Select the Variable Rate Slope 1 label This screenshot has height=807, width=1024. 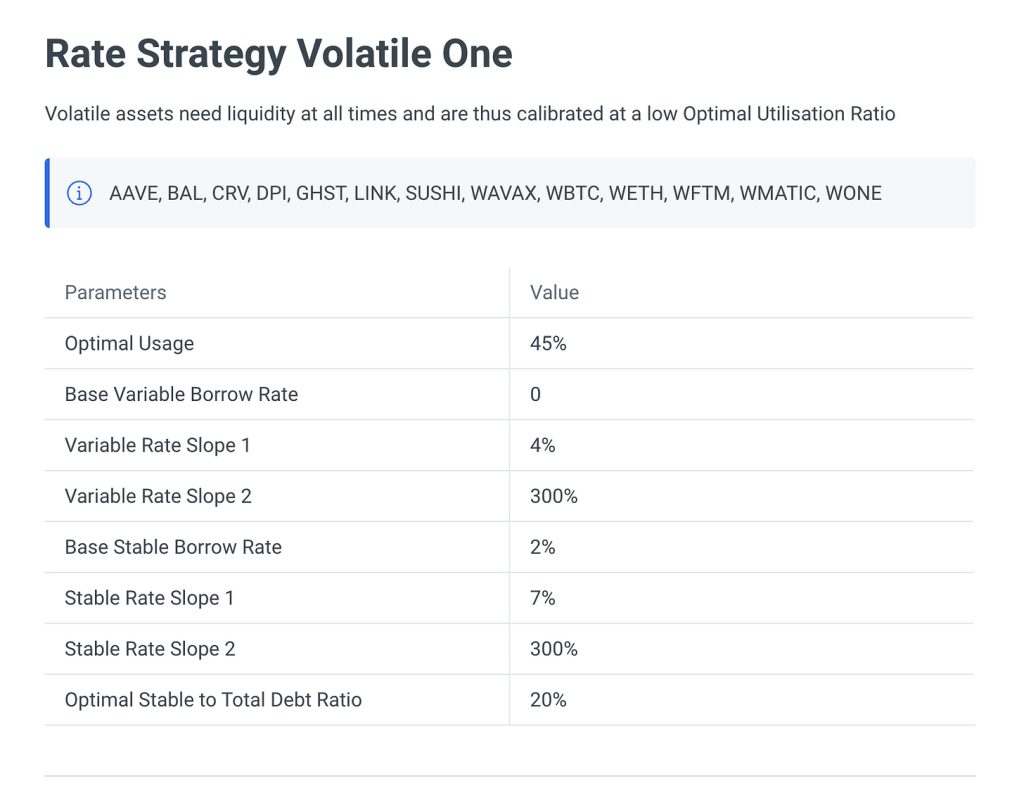(x=157, y=445)
